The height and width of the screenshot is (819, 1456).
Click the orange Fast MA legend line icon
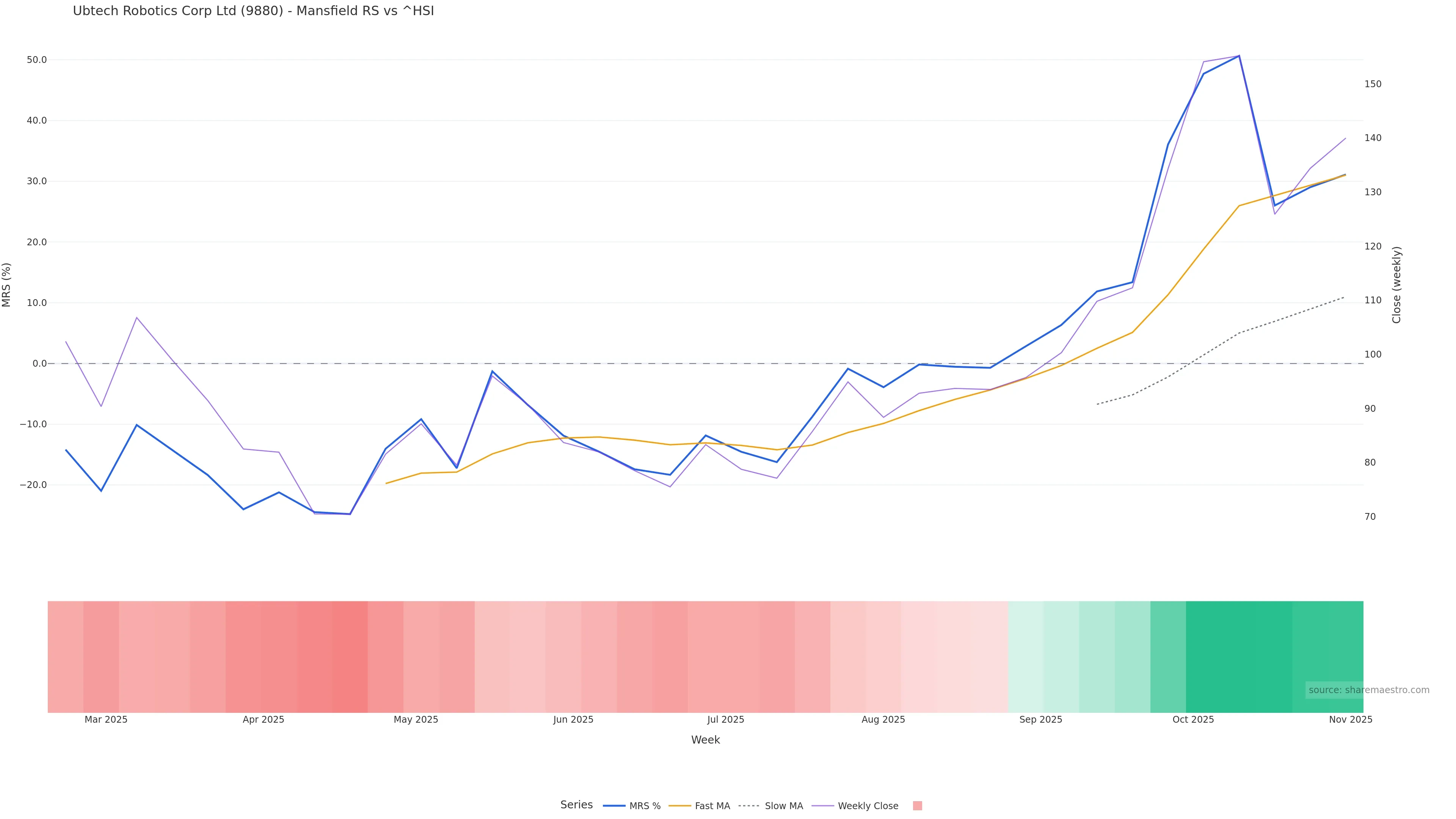(x=679, y=806)
